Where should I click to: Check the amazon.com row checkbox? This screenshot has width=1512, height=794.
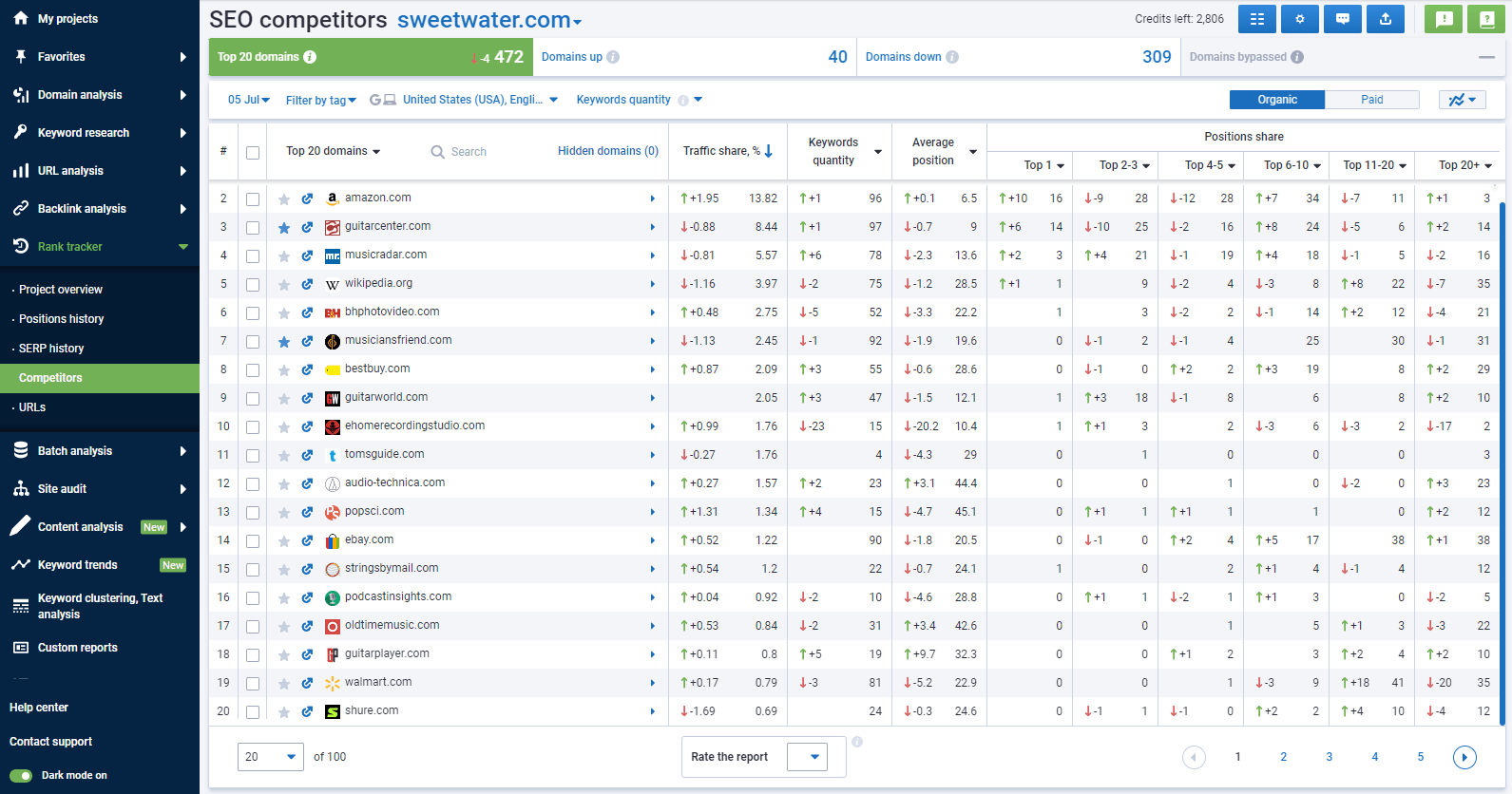click(253, 199)
